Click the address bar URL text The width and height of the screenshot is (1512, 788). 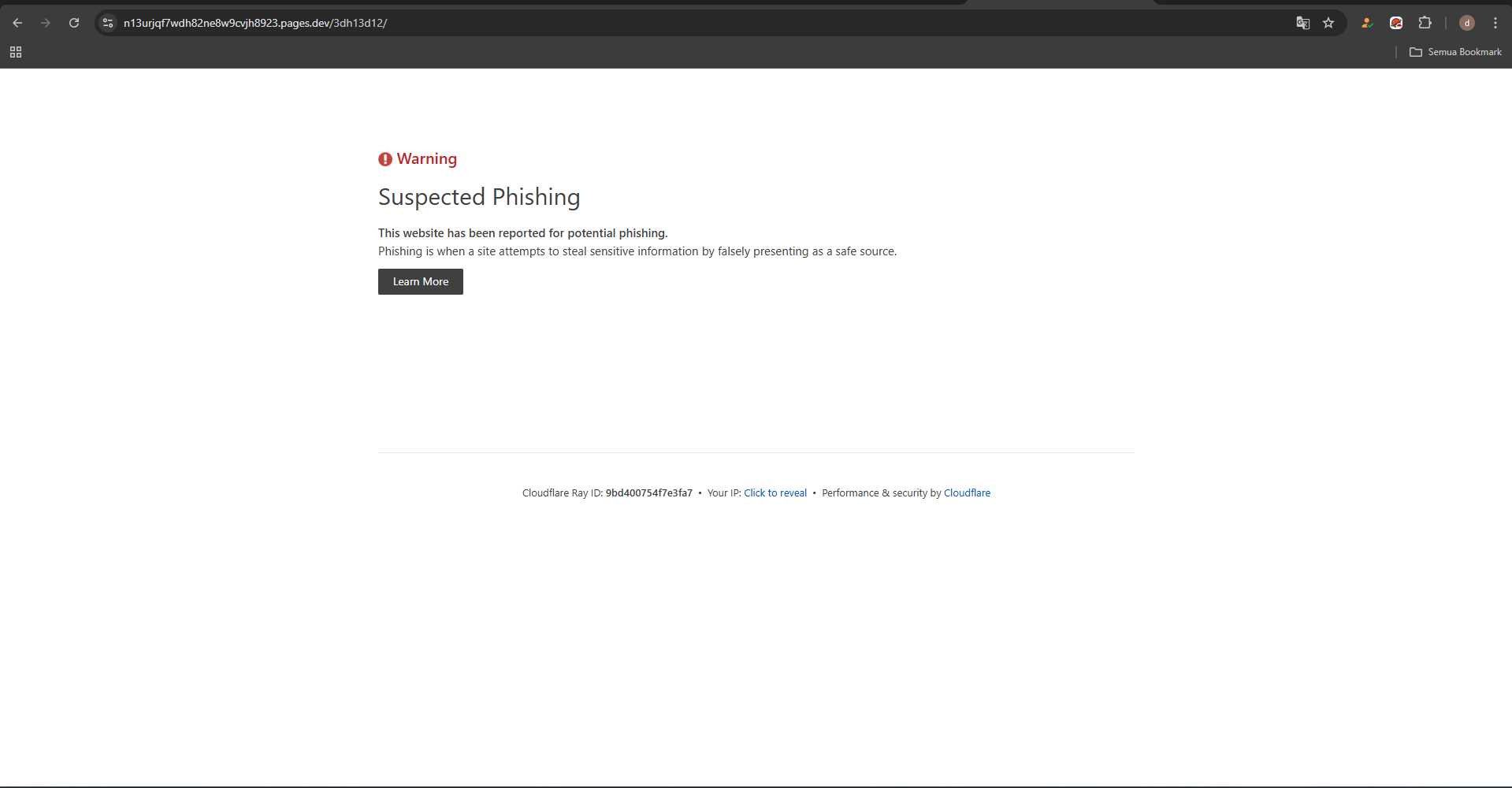click(255, 23)
